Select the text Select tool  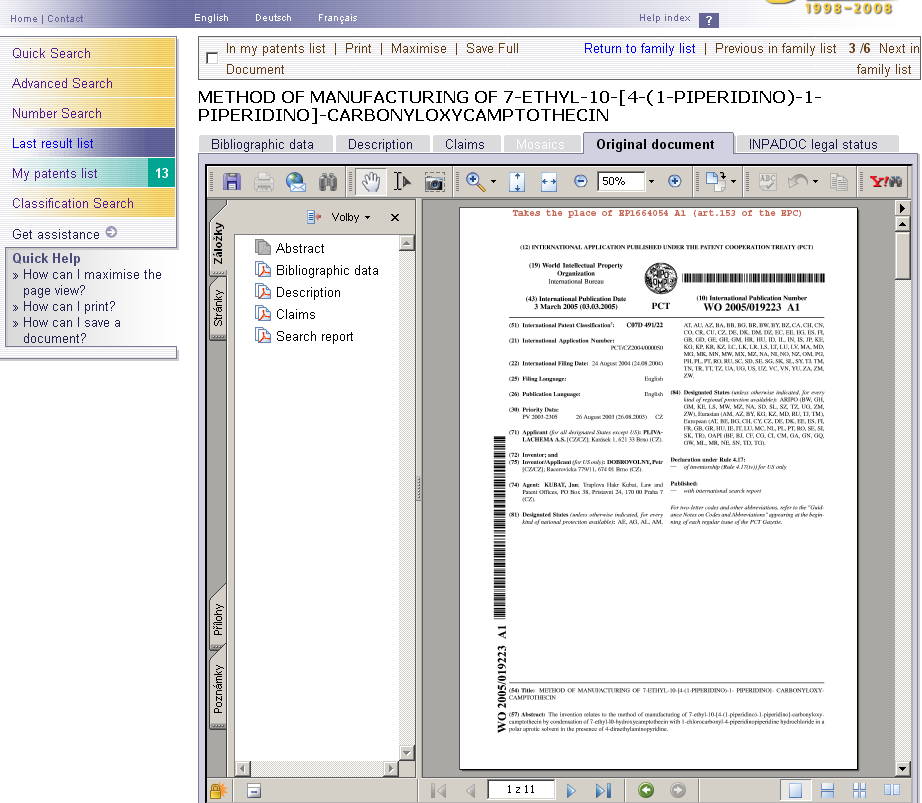pos(402,182)
